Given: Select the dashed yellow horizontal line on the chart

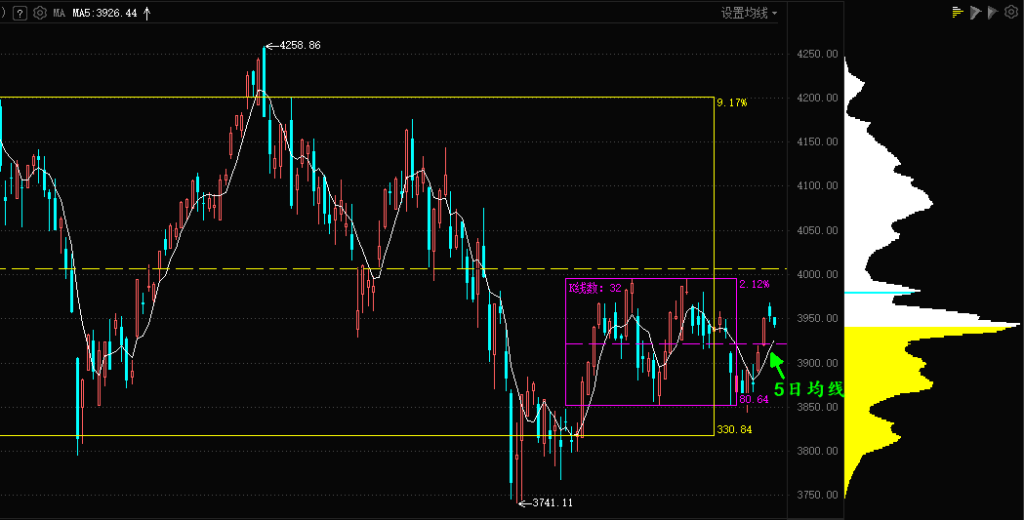Looking at the screenshot, I should click(393, 268).
